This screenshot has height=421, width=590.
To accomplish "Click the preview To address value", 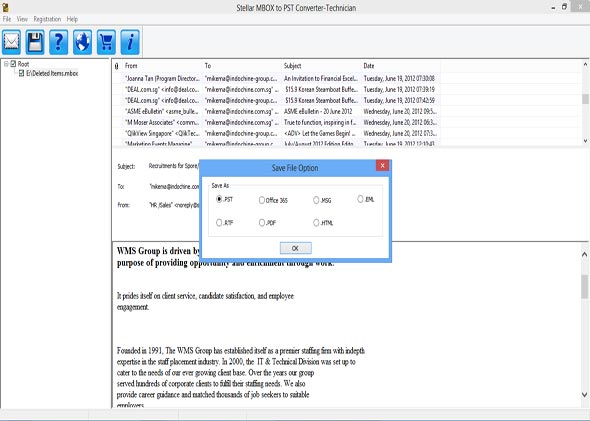I will coord(175,187).
